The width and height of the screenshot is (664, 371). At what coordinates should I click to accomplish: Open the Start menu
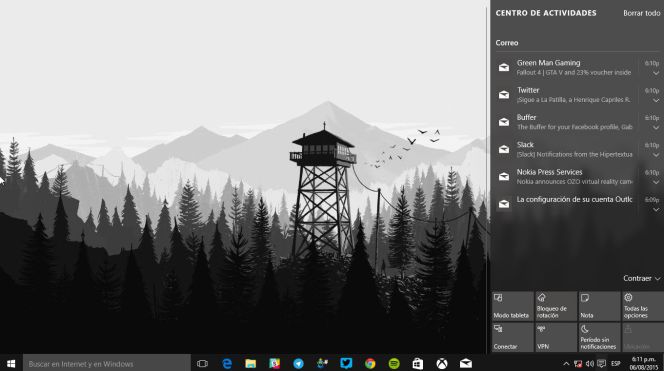click(11, 363)
